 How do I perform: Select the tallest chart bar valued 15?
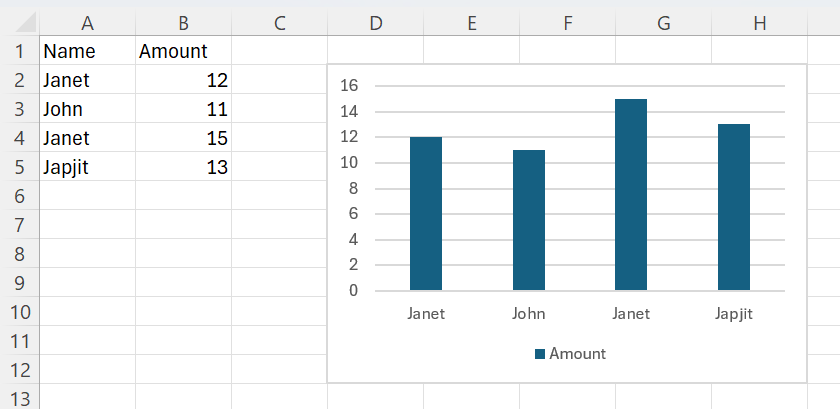[x=631, y=195]
